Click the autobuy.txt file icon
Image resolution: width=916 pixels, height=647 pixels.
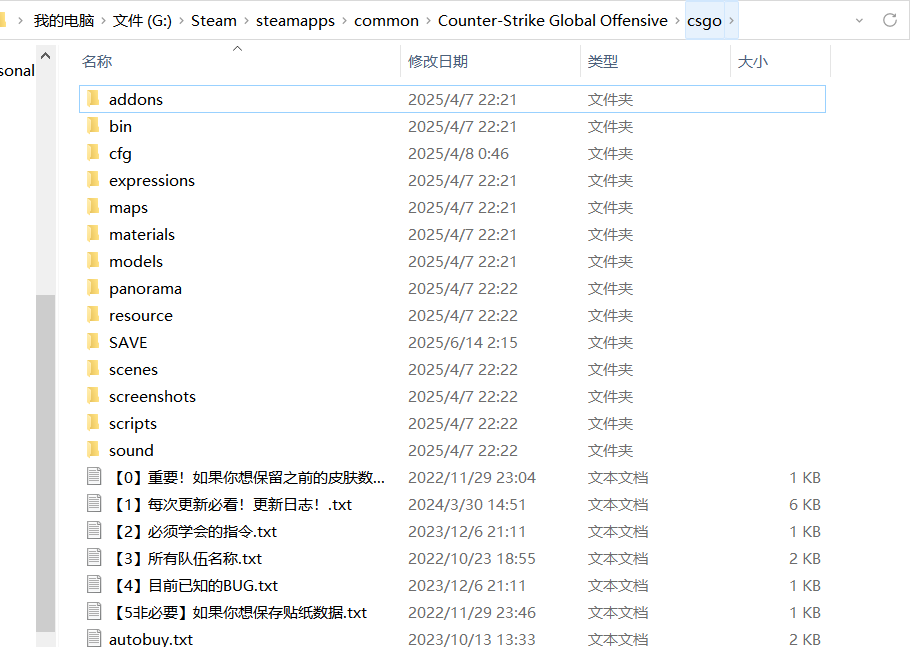pyautogui.click(x=94, y=638)
